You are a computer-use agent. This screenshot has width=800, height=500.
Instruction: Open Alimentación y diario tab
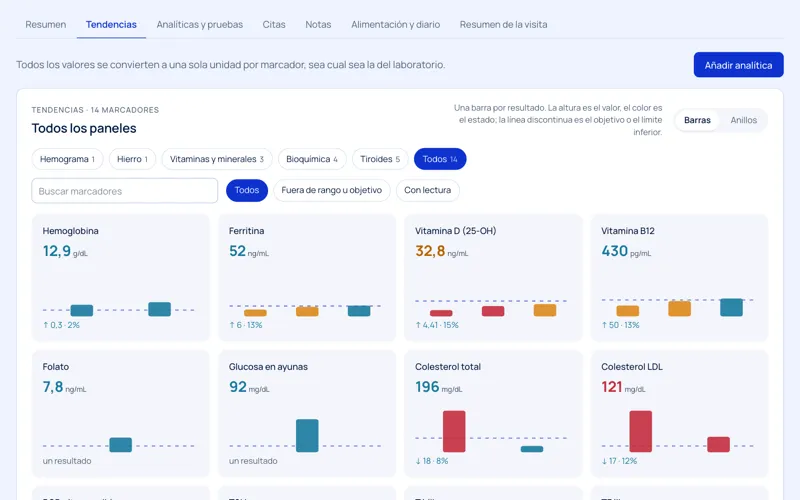point(395,24)
